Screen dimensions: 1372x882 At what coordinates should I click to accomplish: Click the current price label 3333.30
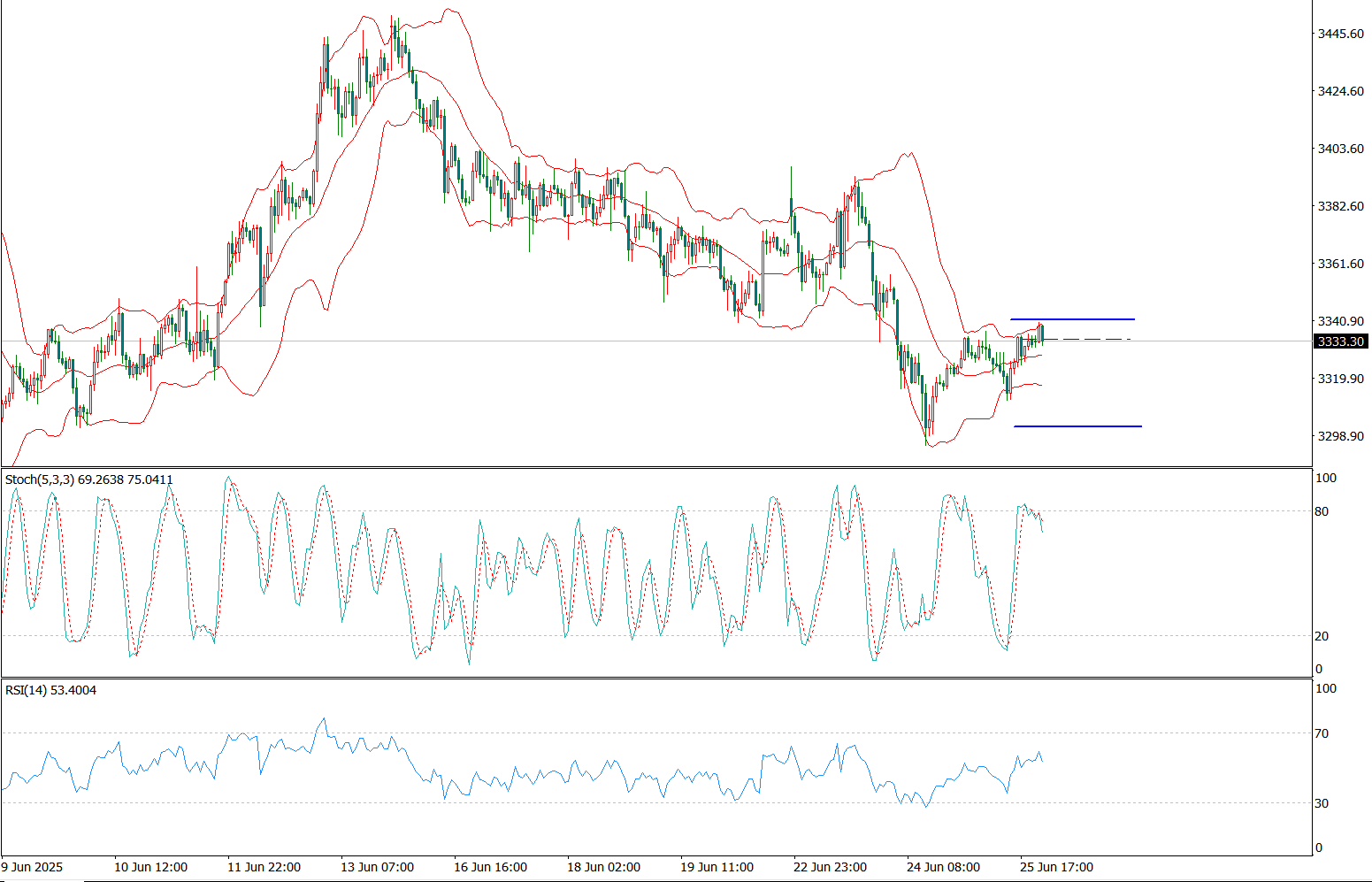[x=1340, y=341]
